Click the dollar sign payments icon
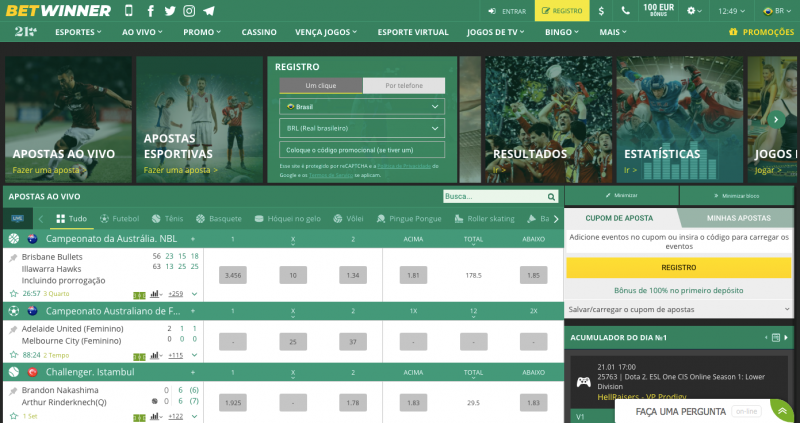Image resolution: width=800 pixels, height=423 pixels. (602, 11)
